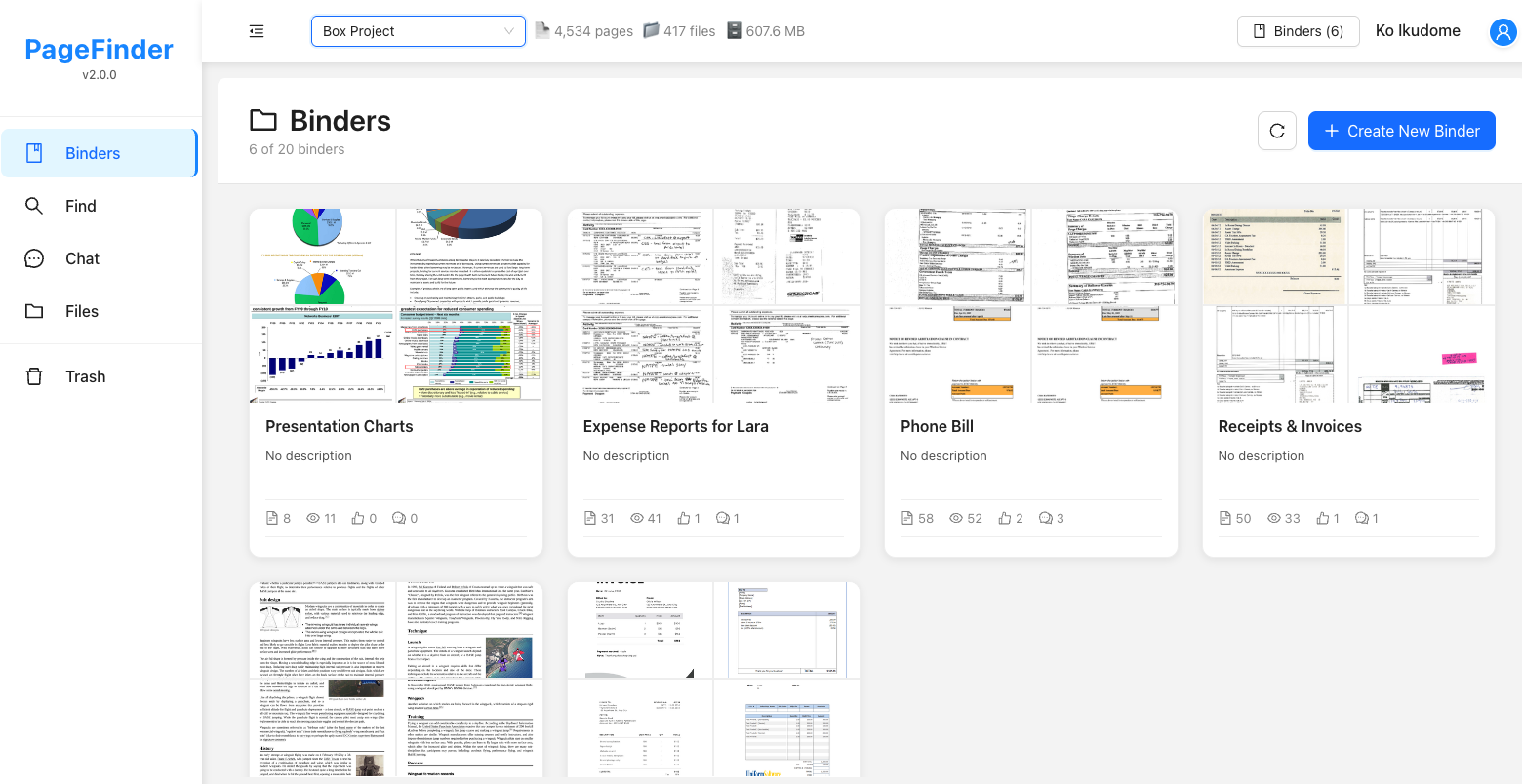Refresh the binders list
This screenshot has width=1522, height=784.
click(x=1277, y=130)
